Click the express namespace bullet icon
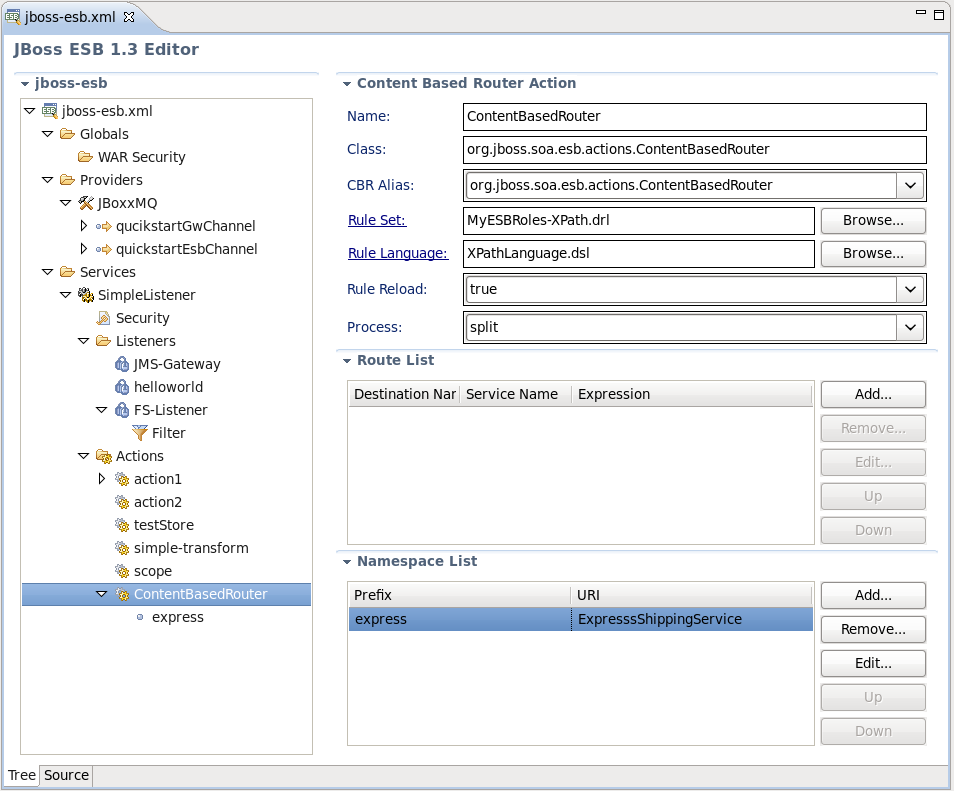This screenshot has height=791, width=954. click(140, 618)
